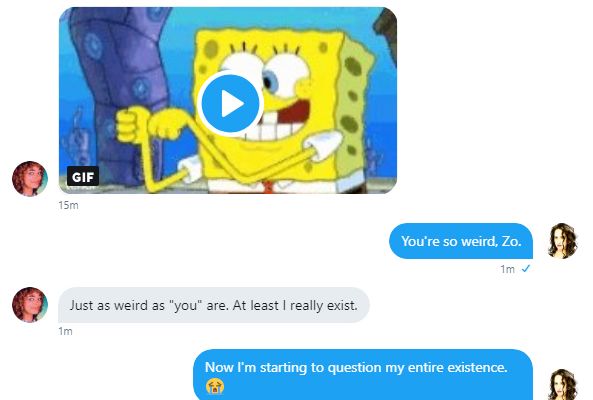Click the 'At least I really exist' text
593x400 pixels.
[x=295, y=305]
